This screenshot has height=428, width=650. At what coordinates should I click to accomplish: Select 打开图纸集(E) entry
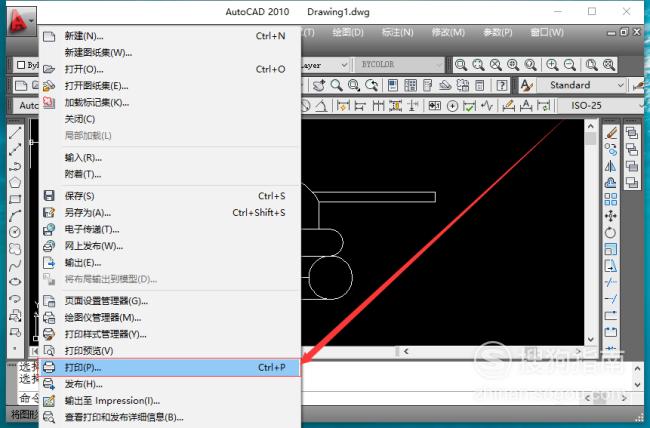click(170, 86)
